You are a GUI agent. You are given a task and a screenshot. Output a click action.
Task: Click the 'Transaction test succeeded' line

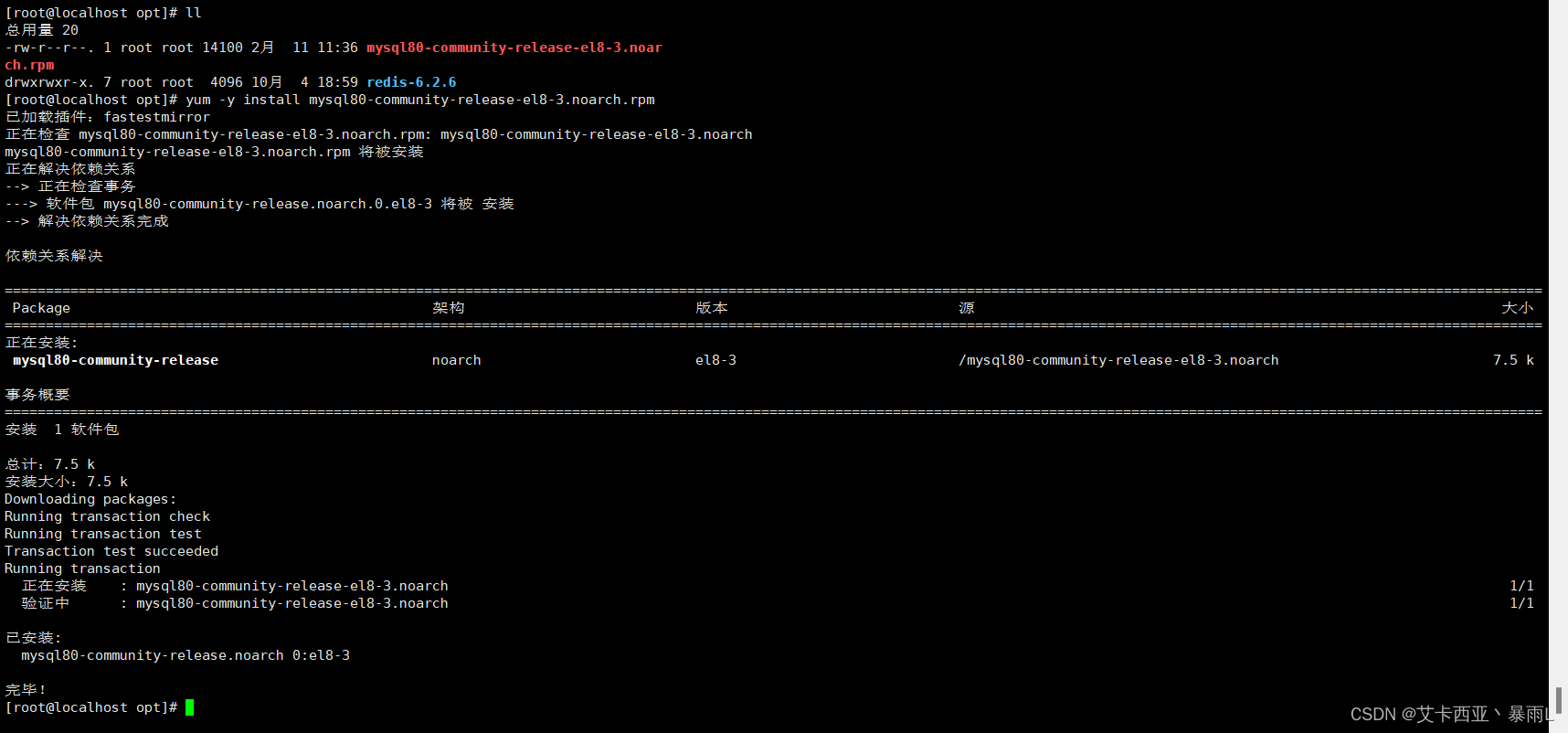(x=111, y=551)
